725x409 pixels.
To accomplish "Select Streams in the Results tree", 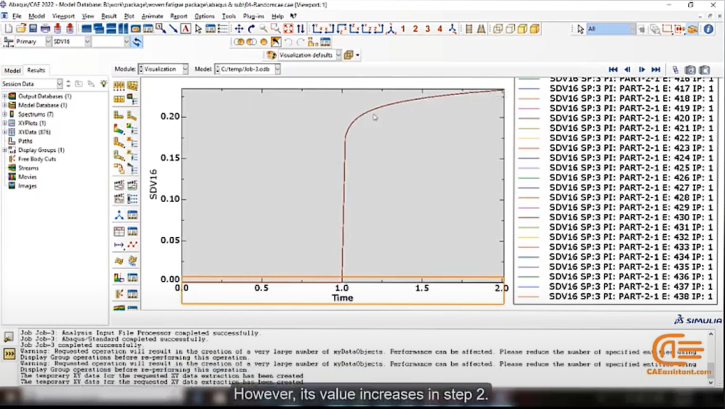I will pyautogui.click(x=28, y=168).
